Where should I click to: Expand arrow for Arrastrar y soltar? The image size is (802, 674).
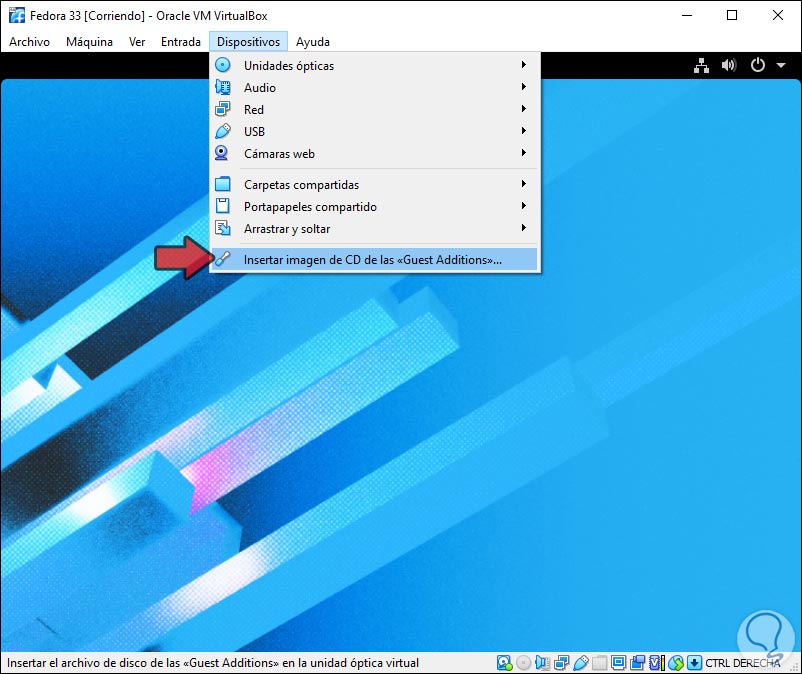point(524,227)
